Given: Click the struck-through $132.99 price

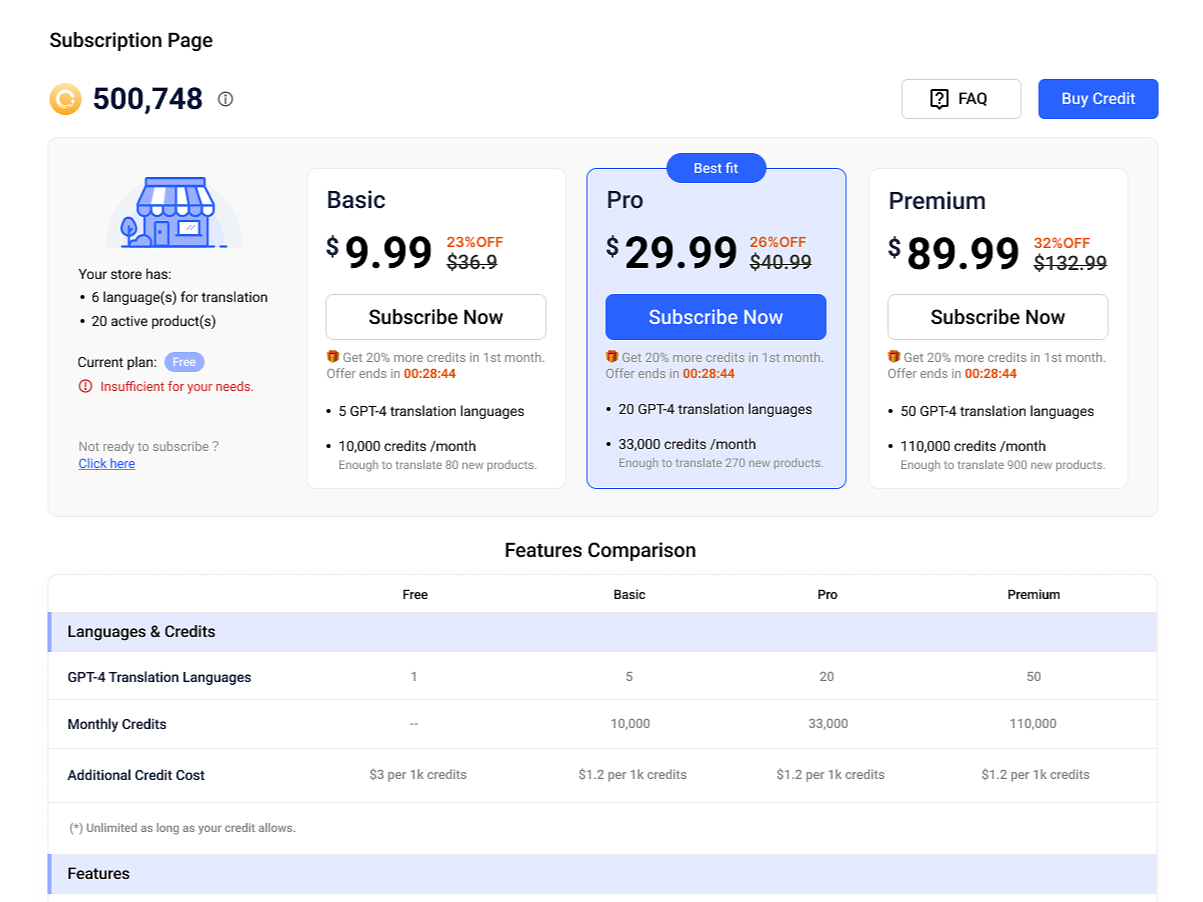Looking at the screenshot, I should point(1070,263).
